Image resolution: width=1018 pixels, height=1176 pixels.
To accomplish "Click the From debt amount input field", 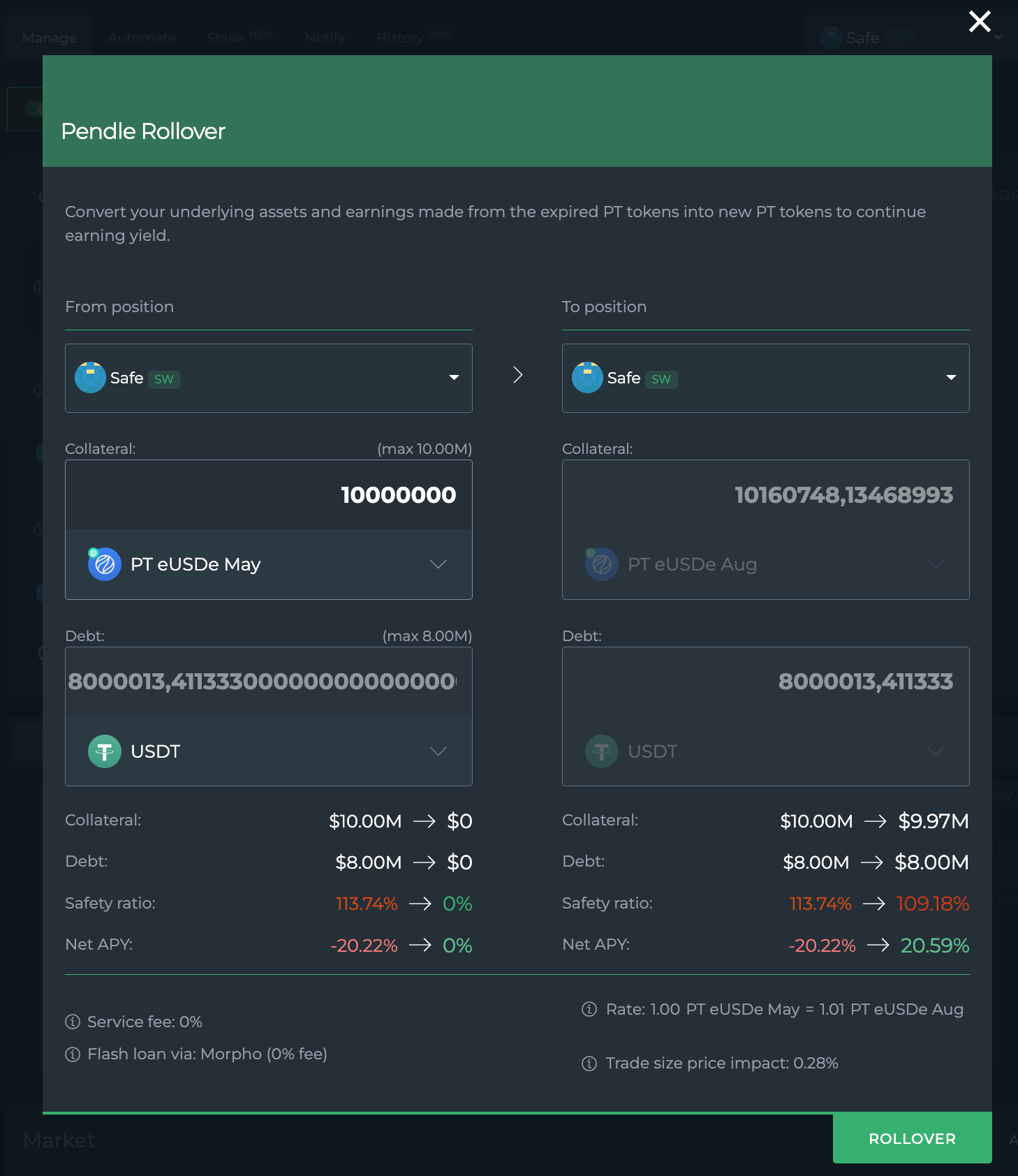I will [268, 682].
